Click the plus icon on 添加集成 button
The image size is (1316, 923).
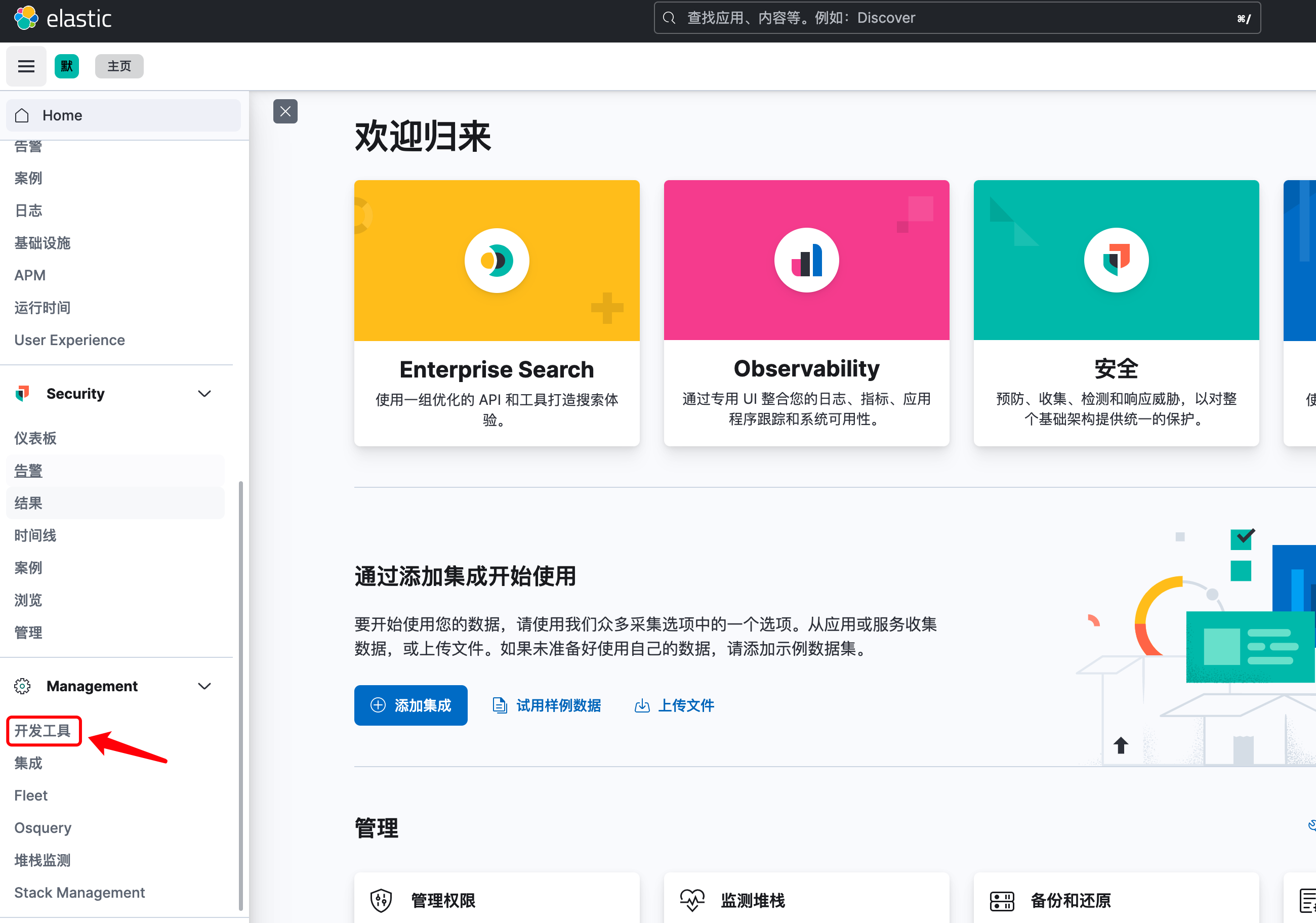(x=378, y=705)
